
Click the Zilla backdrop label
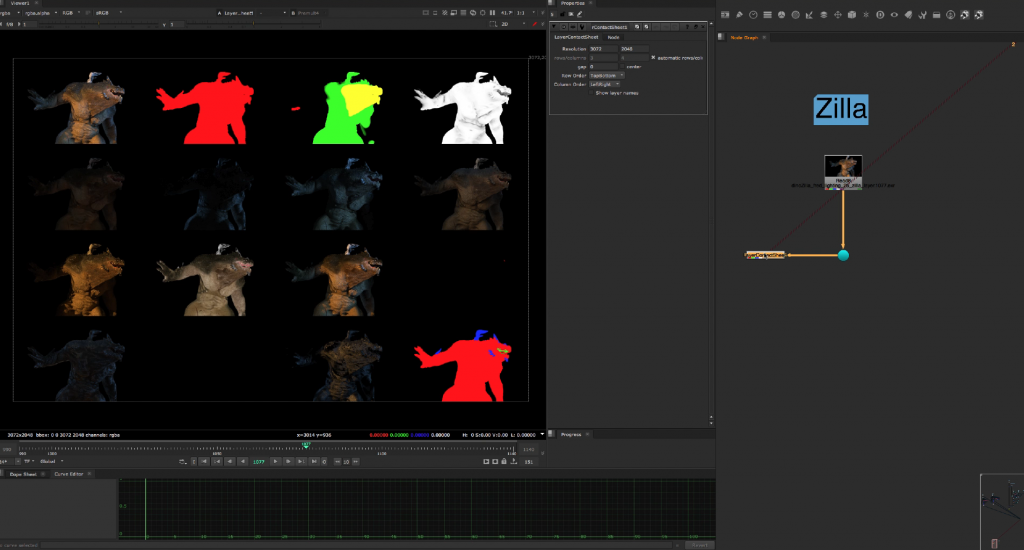pyautogui.click(x=840, y=108)
